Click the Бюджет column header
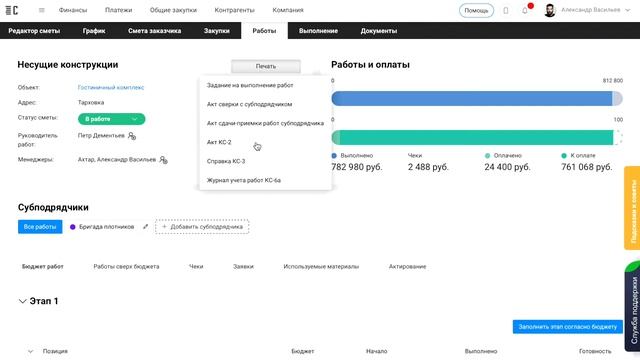This screenshot has width=640, height=360. (x=302, y=351)
